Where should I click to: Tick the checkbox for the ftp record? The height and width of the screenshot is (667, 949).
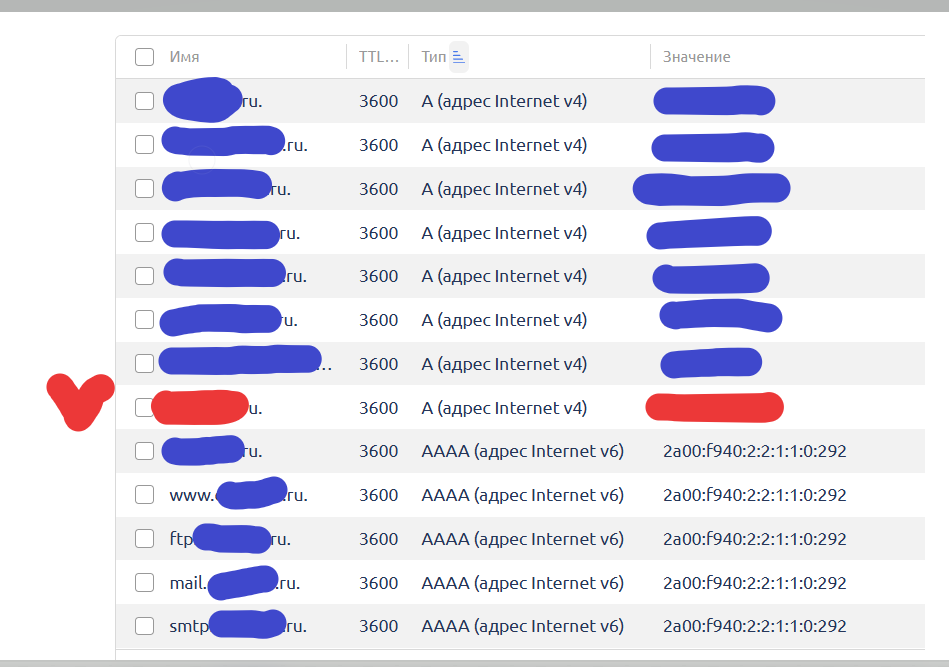pyautogui.click(x=144, y=538)
